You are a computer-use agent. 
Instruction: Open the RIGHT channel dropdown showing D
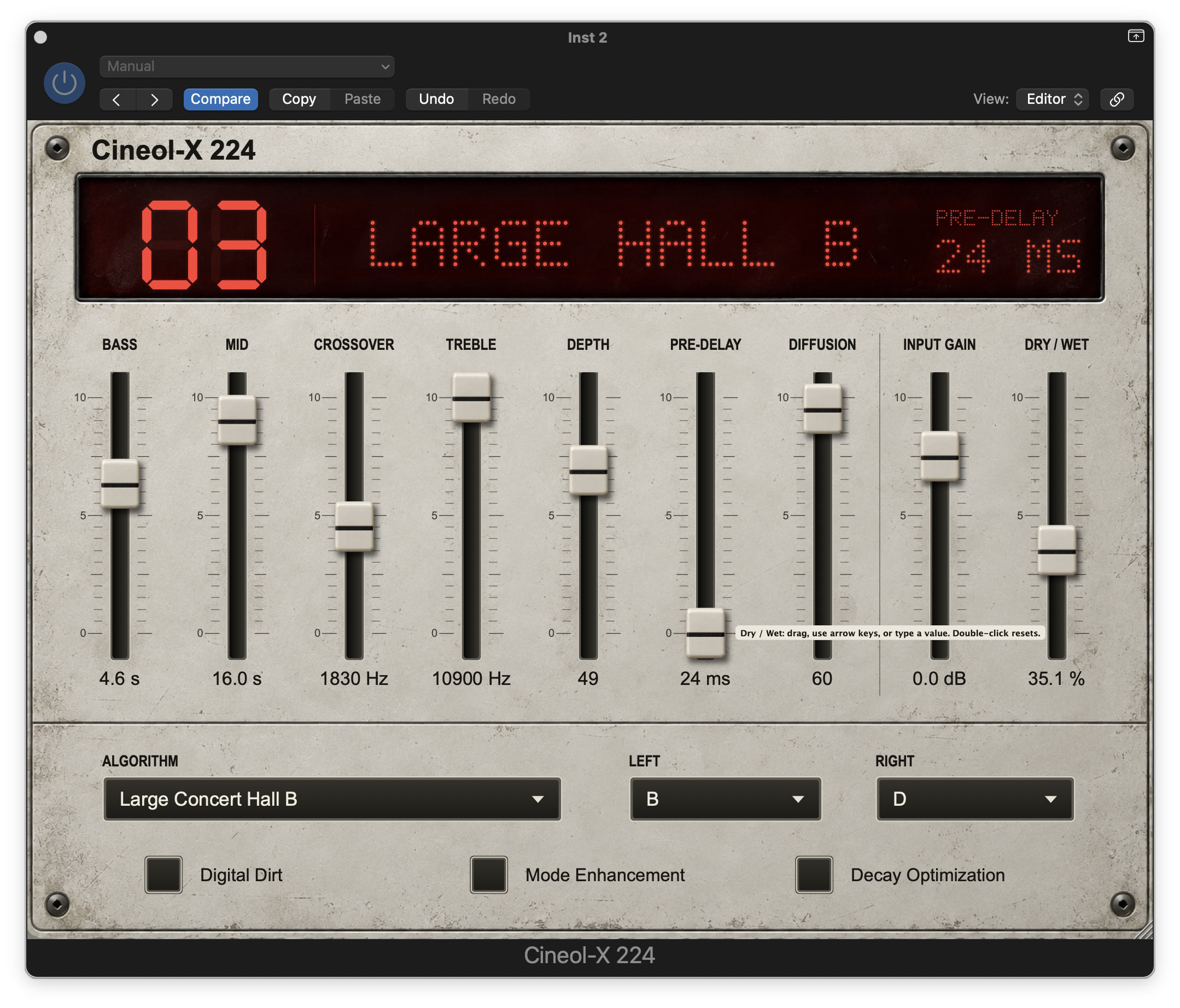[975, 799]
